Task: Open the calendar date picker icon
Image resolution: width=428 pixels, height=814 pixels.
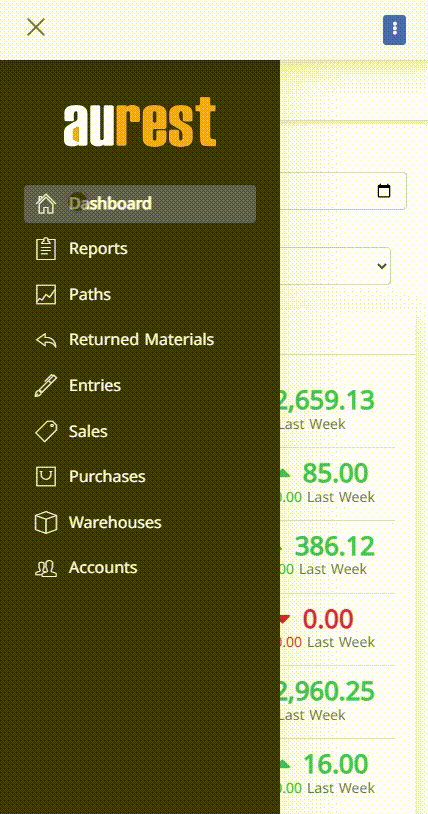Action: tap(384, 191)
